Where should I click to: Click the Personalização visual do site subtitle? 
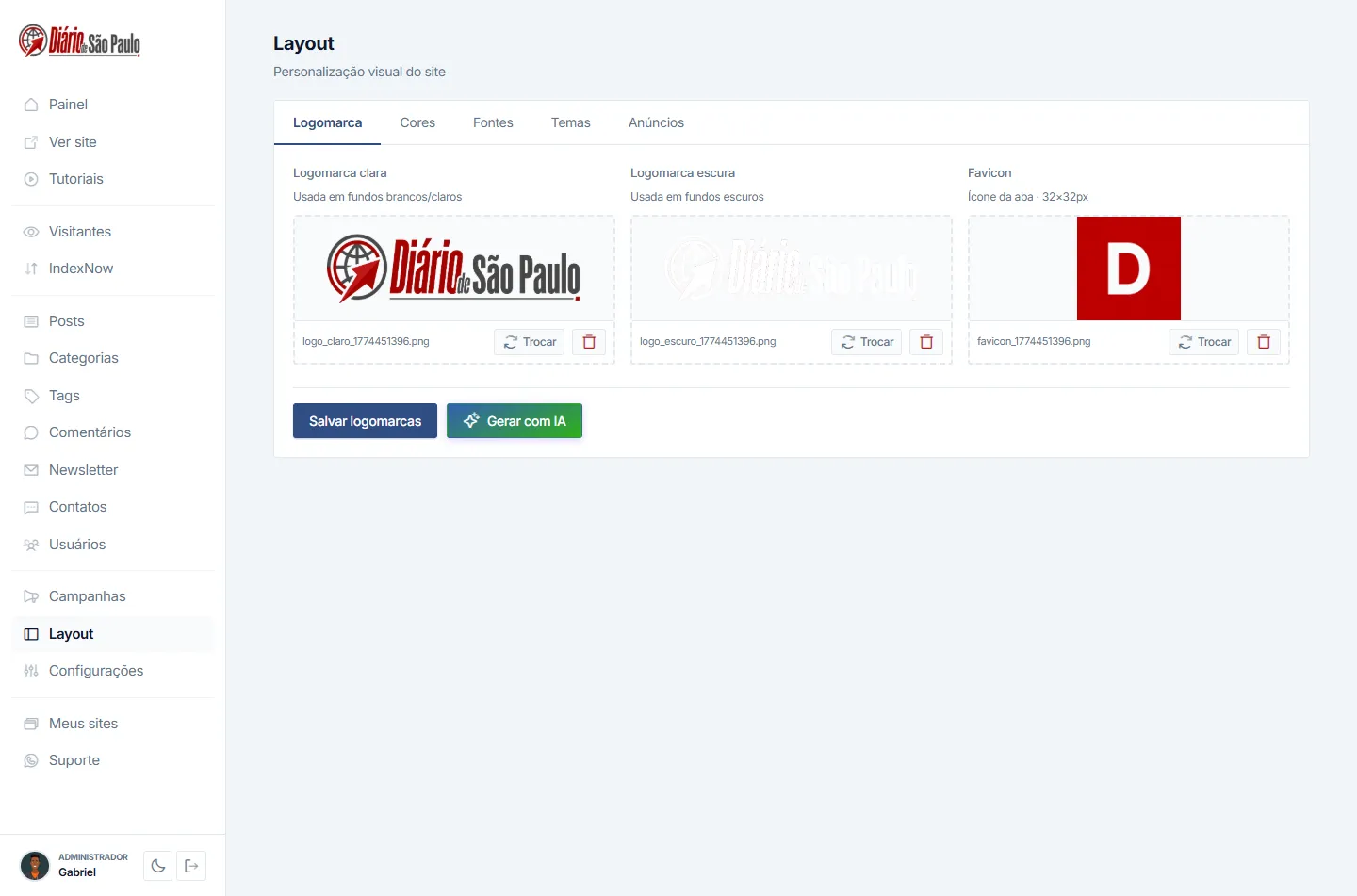tap(359, 72)
